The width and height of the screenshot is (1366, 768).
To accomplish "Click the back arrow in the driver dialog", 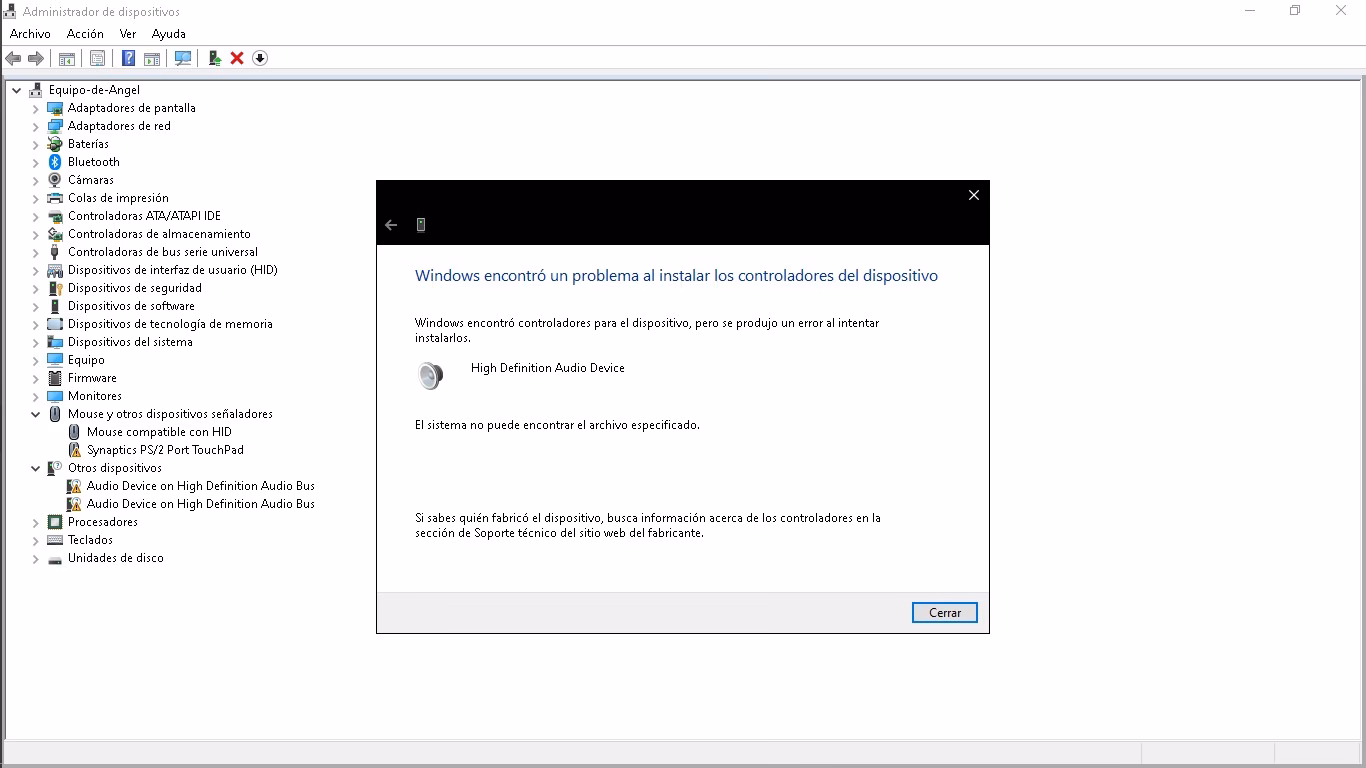I will tap(391, 225).
